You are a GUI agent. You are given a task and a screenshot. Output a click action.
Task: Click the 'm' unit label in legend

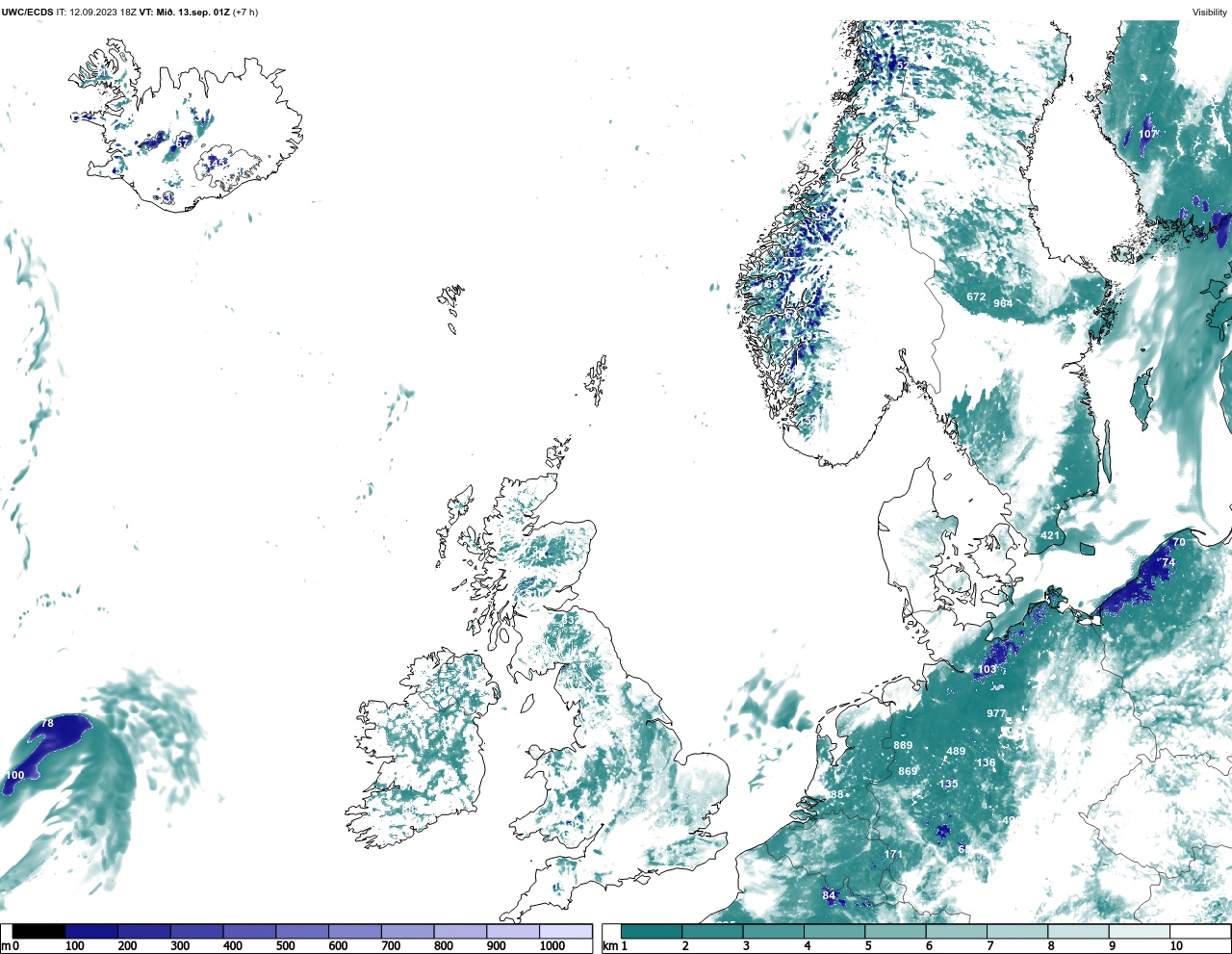click(x=6, y=946)
